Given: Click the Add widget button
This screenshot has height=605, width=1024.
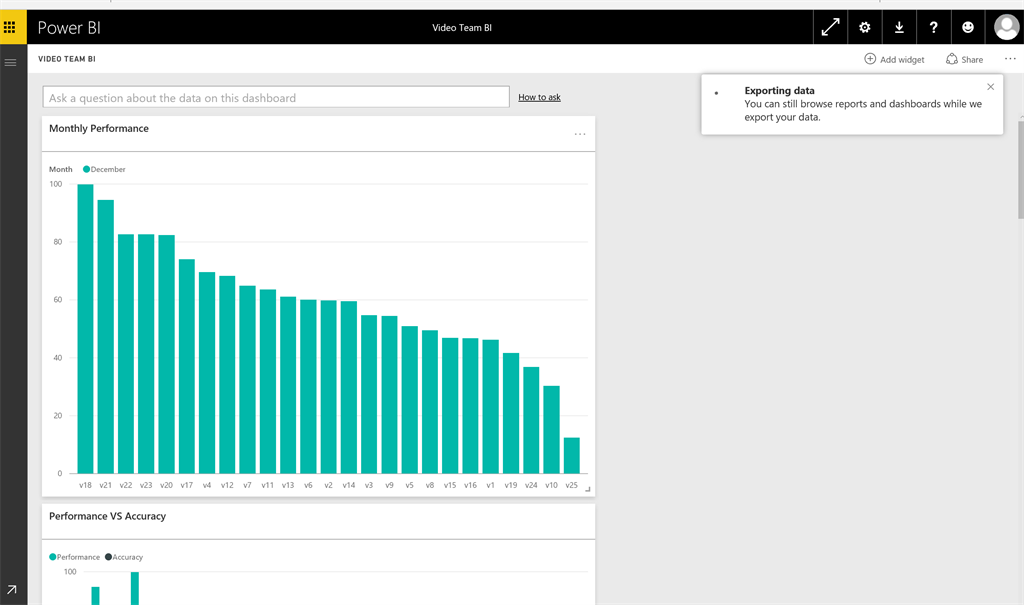Looking at the screenshot, I should pyautogui.click(x=894, y=60).
